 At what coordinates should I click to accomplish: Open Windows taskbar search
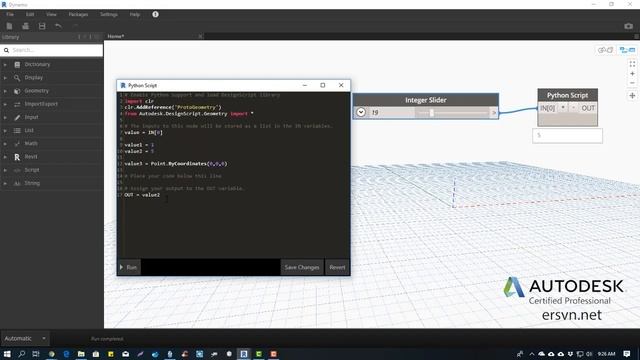22,354
